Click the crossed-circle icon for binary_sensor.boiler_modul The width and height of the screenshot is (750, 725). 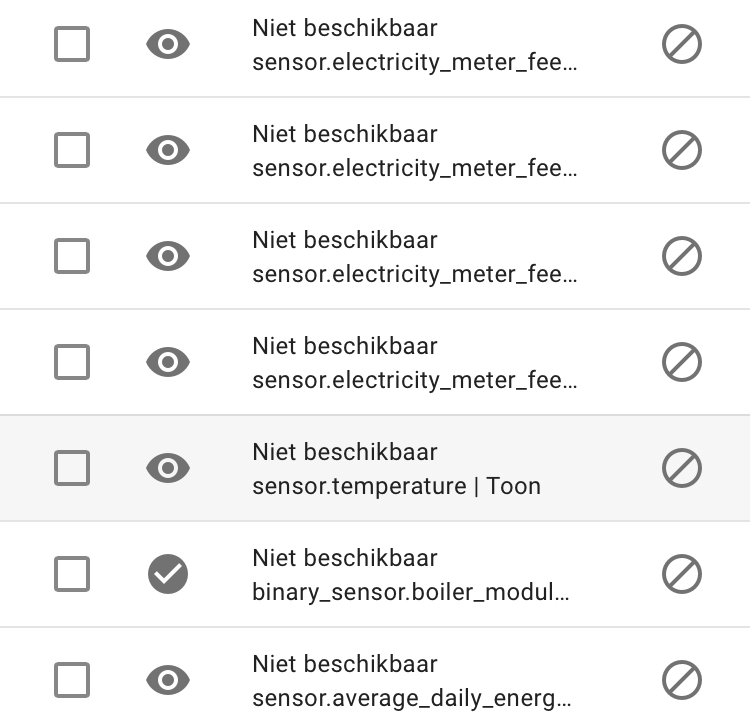coord(682,574)
